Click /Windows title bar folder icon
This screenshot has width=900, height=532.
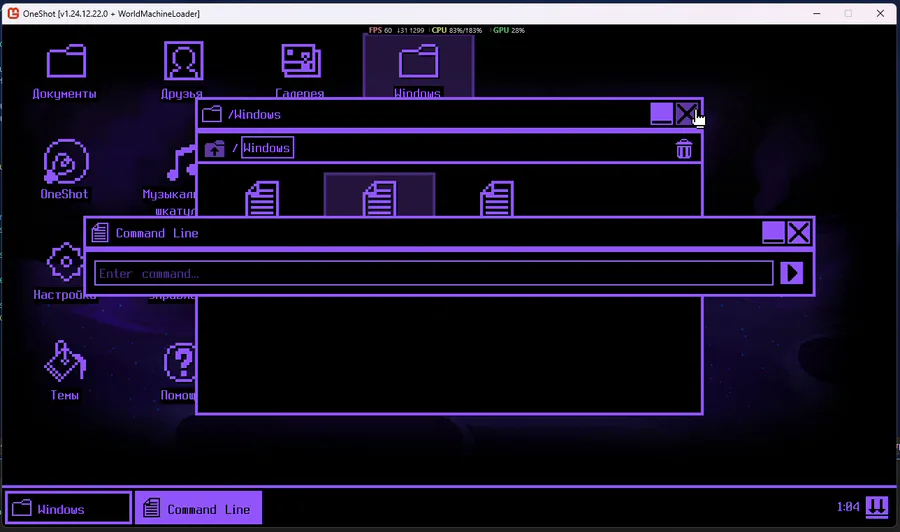(x=212, y=114)
